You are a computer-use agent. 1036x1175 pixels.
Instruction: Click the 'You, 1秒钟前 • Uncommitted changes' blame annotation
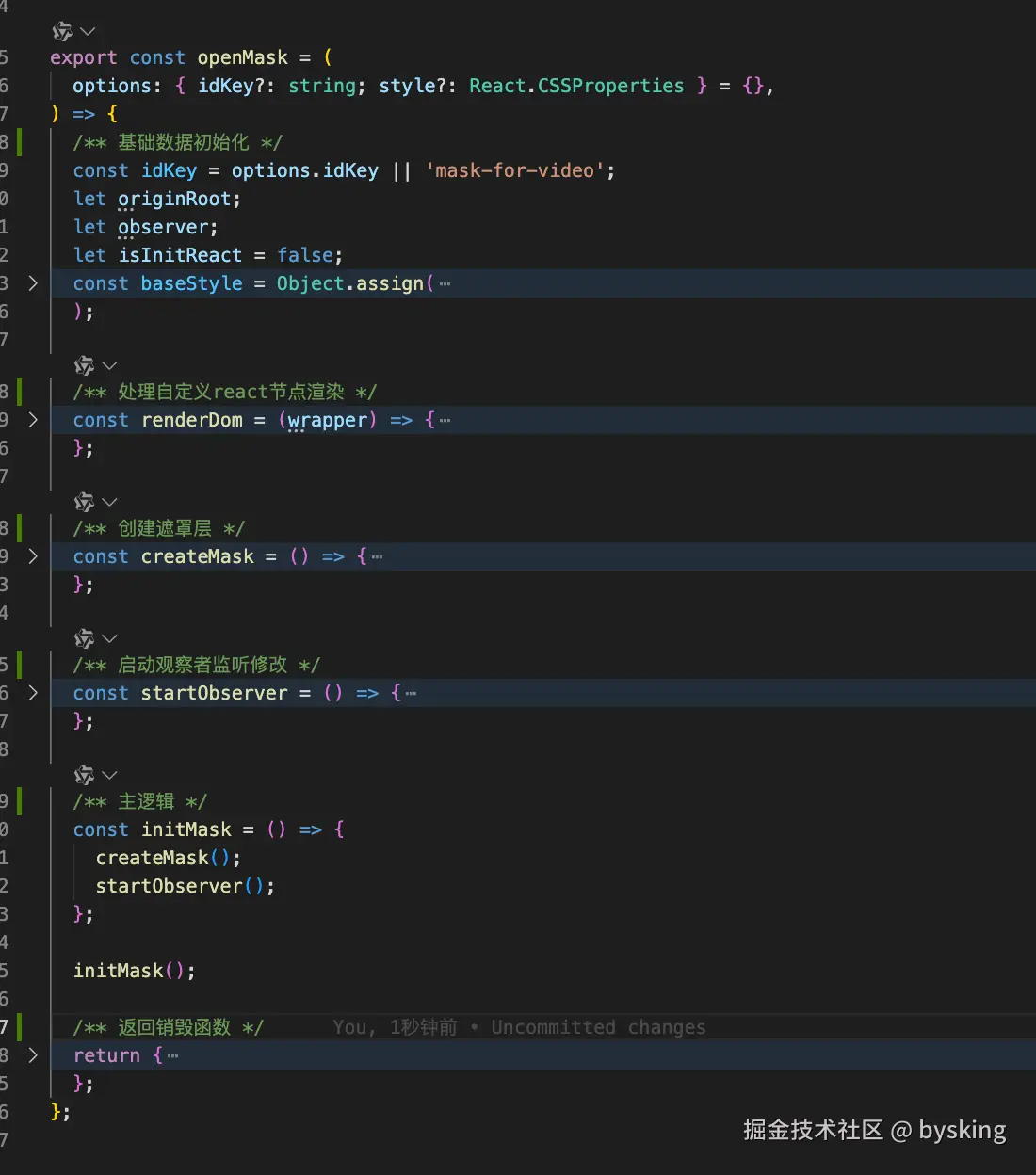coord(519,1027)
